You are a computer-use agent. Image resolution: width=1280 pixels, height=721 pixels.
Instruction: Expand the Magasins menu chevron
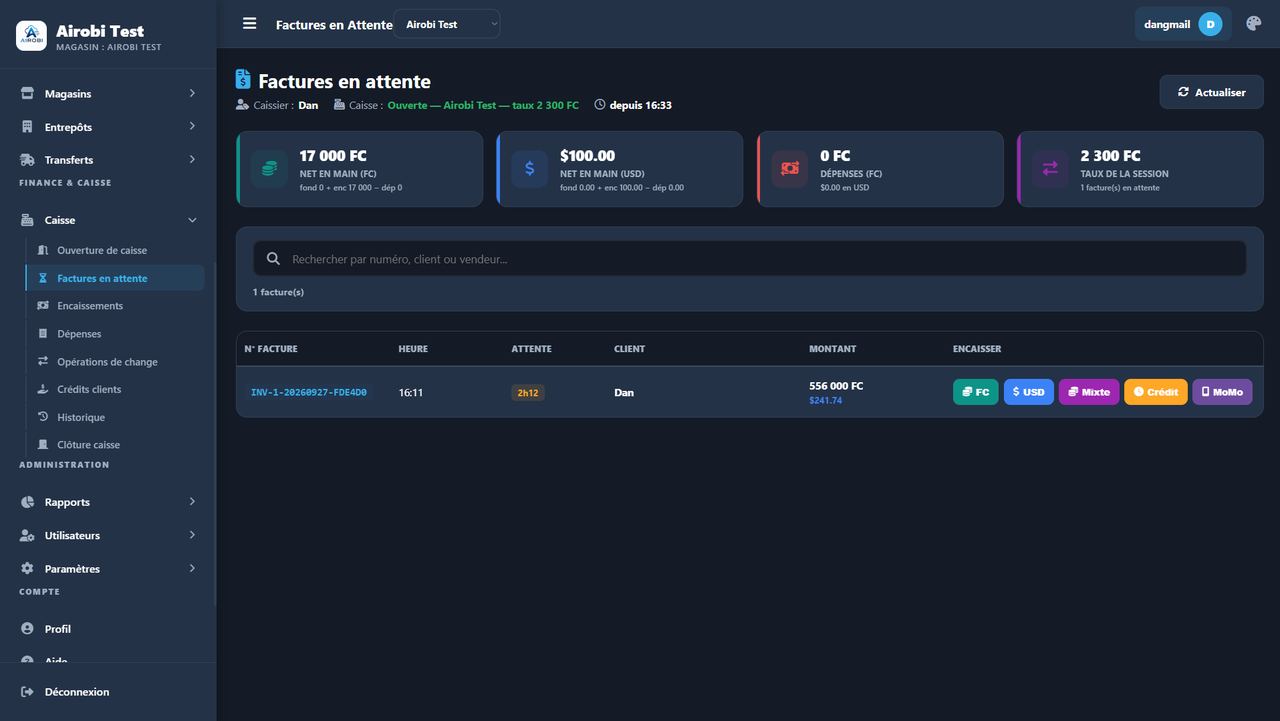click(192, 94)
